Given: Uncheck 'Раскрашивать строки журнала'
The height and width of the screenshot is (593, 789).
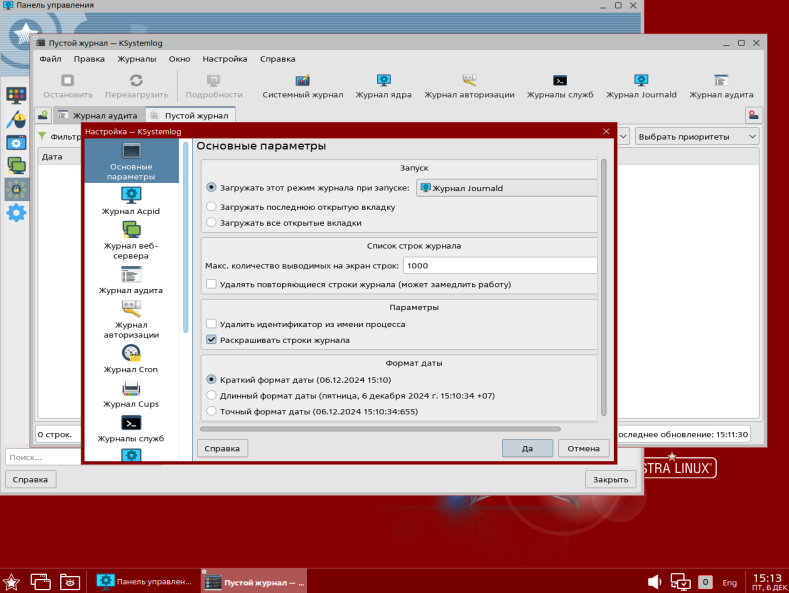Looking at the screenshot, I should pyautogui.click(x=211, y=339).
